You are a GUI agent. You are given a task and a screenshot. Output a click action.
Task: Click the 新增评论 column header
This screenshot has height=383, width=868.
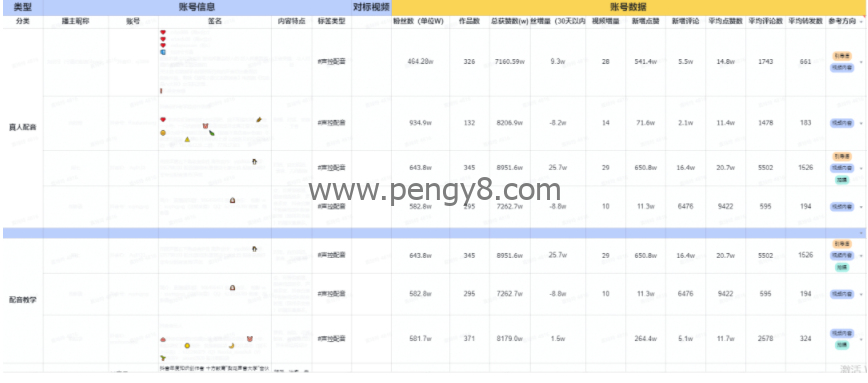coord(685,22)
